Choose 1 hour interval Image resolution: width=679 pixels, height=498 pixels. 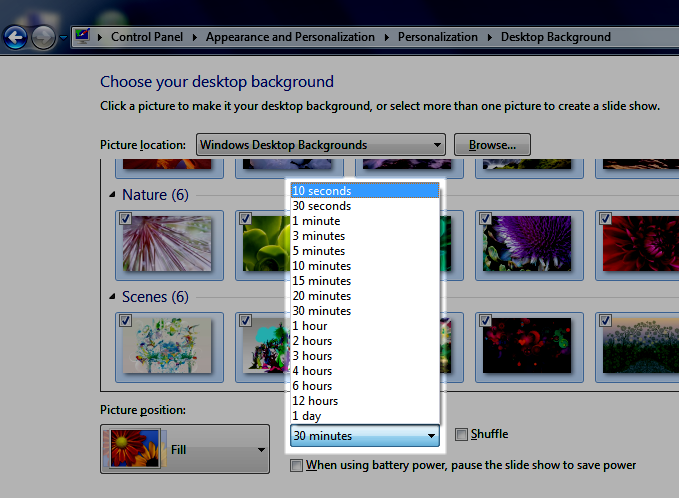(x=365, y=326)
